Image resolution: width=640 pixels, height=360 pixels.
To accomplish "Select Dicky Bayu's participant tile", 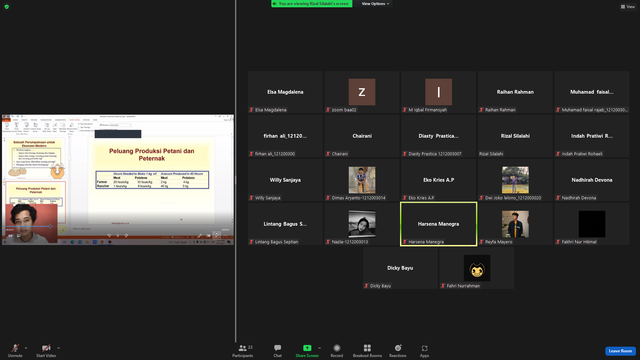I will tap(400, 268).
